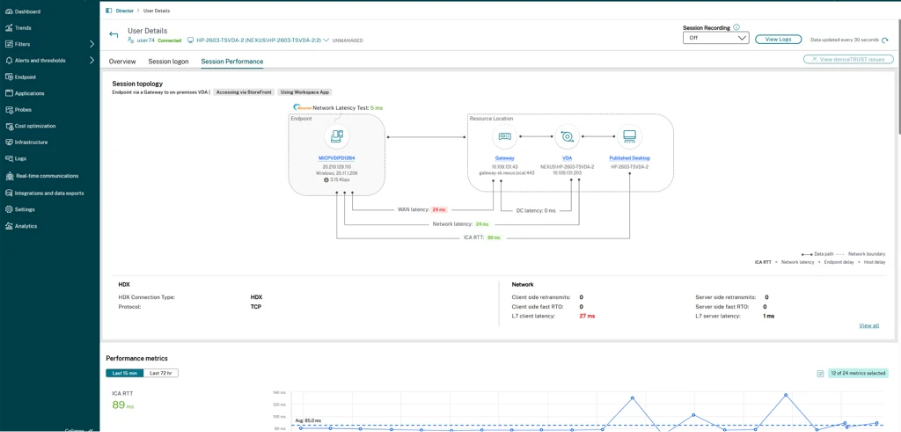Click the Applications window icon
The width and height of the screenshot is (901, 432).
9,93
